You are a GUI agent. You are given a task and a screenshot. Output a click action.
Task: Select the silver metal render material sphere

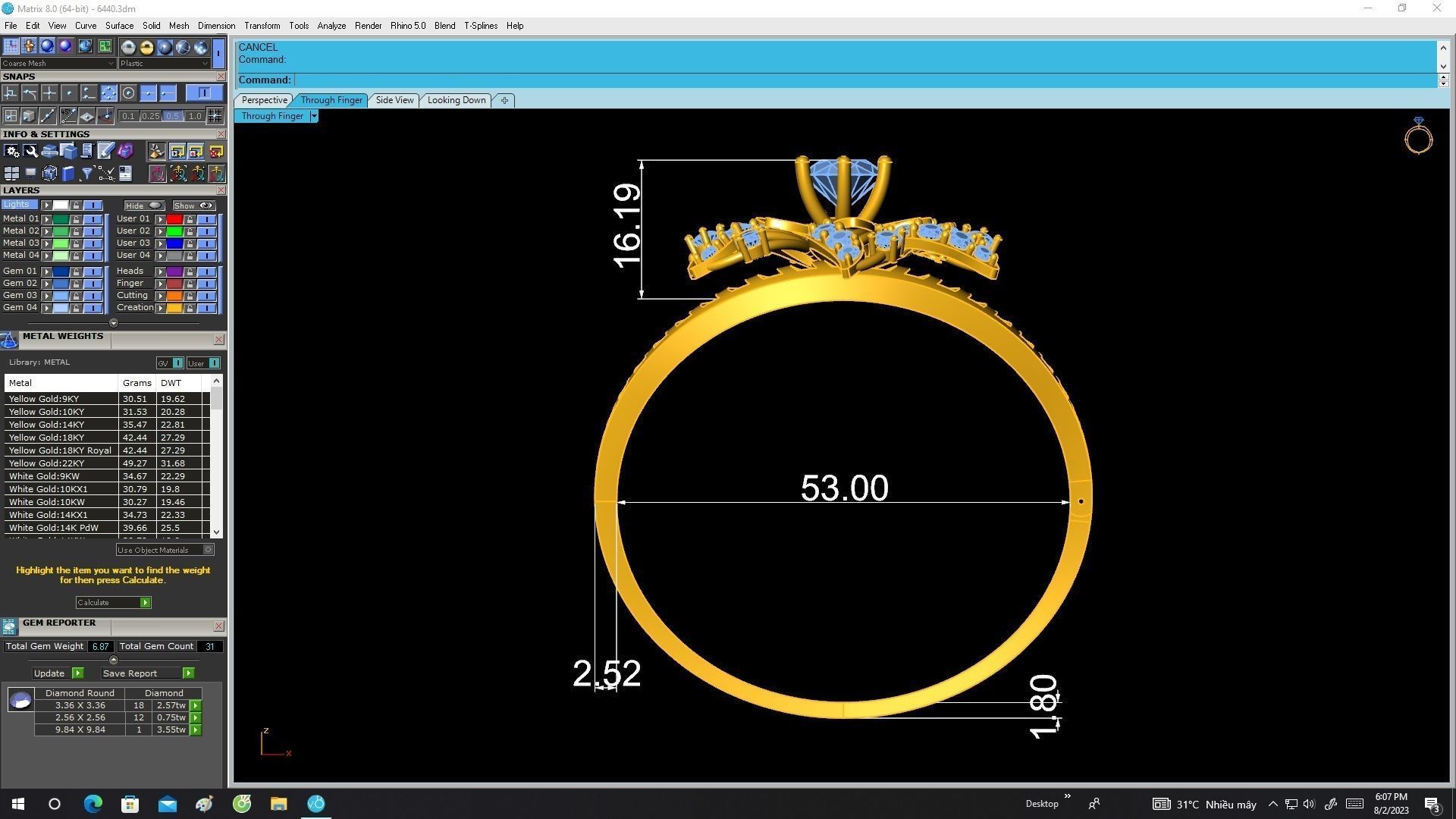[x=128, y=47]
